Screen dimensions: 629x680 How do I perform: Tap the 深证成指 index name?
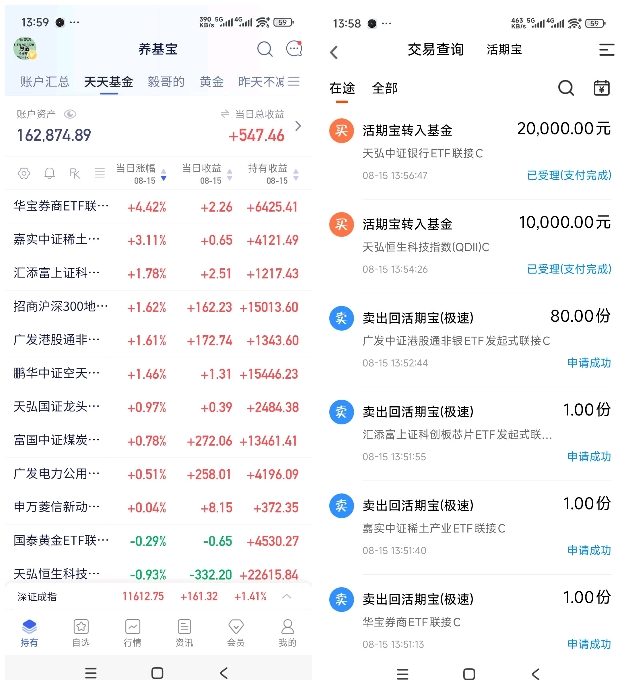click(x=37, y=597)
